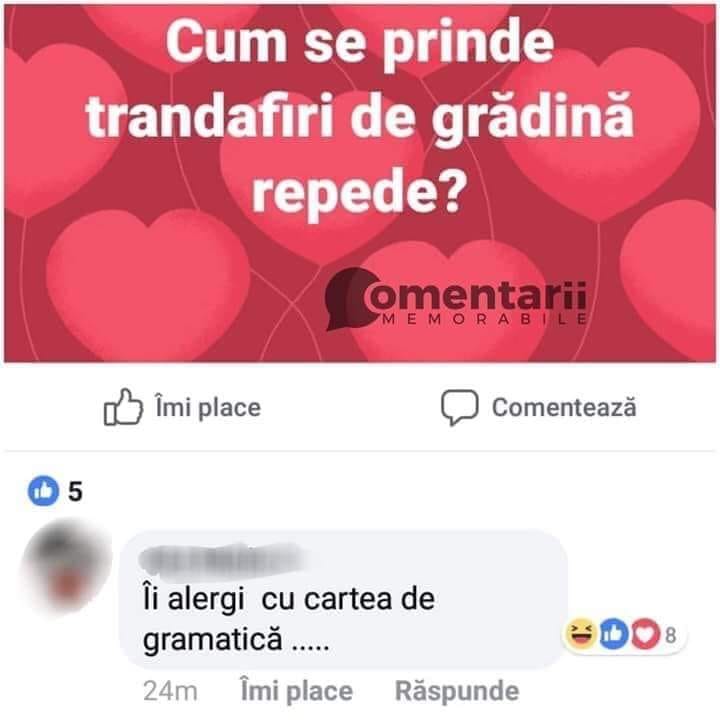Open the post image with hearts background
The image size is (720, 720).
tap(360, 184)
